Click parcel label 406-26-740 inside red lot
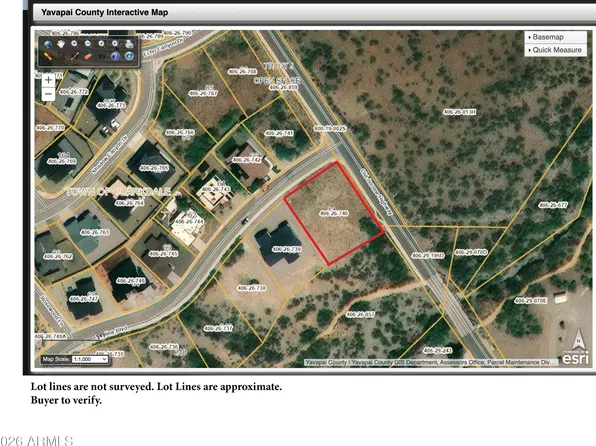The width and height of the screenshot is (596, 446). click(334, 214)
